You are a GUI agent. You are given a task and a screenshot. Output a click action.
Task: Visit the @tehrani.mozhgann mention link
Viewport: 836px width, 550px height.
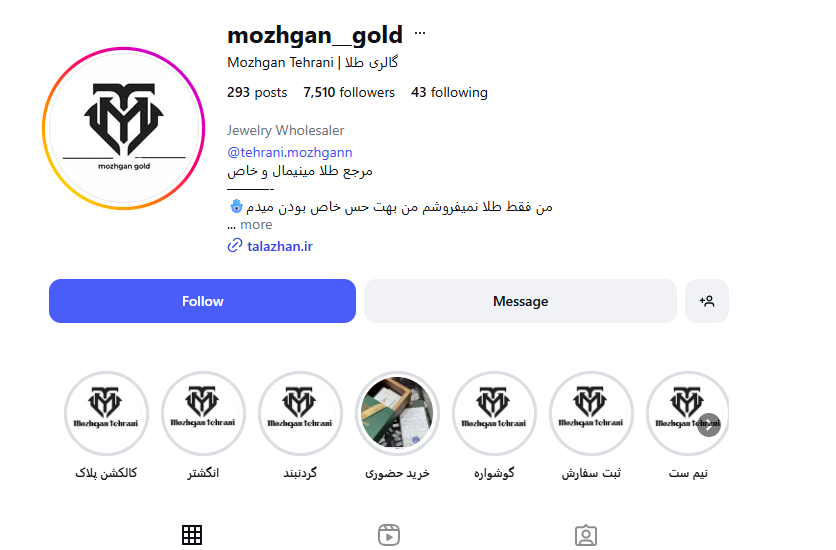pyautogui.click(x=290, y=152)
